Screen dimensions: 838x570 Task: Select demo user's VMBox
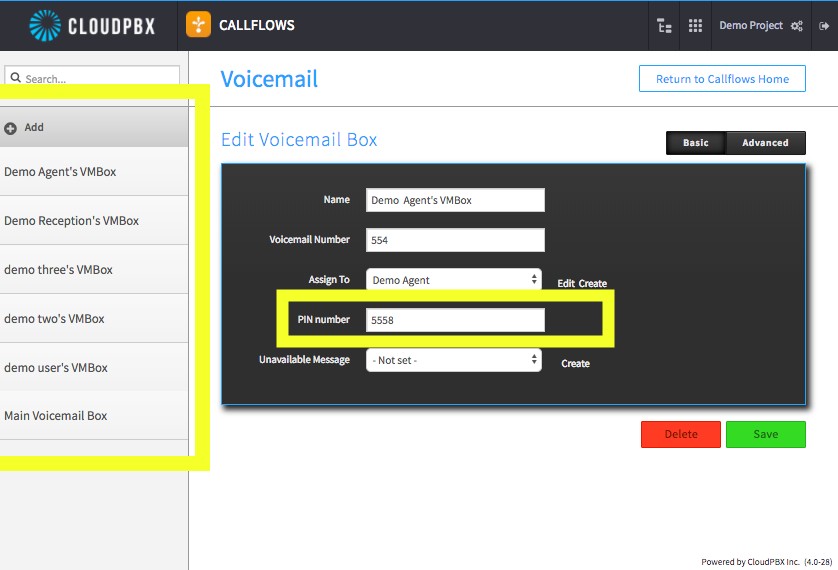[94, 368]
